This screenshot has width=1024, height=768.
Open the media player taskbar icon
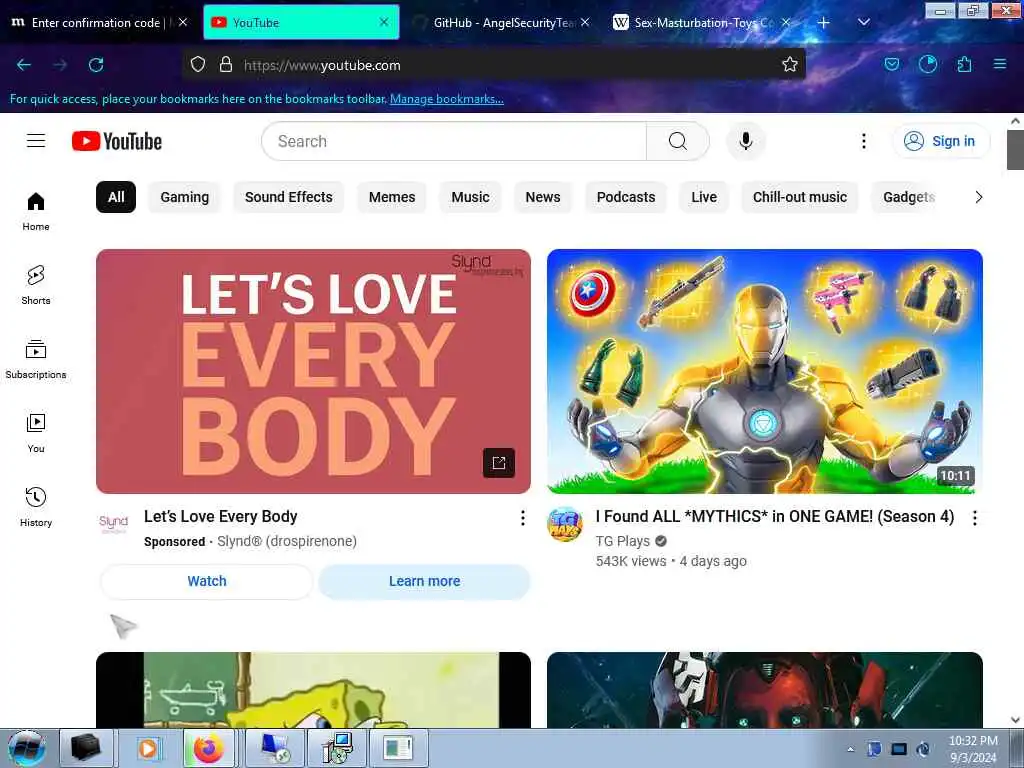(148, 748)
